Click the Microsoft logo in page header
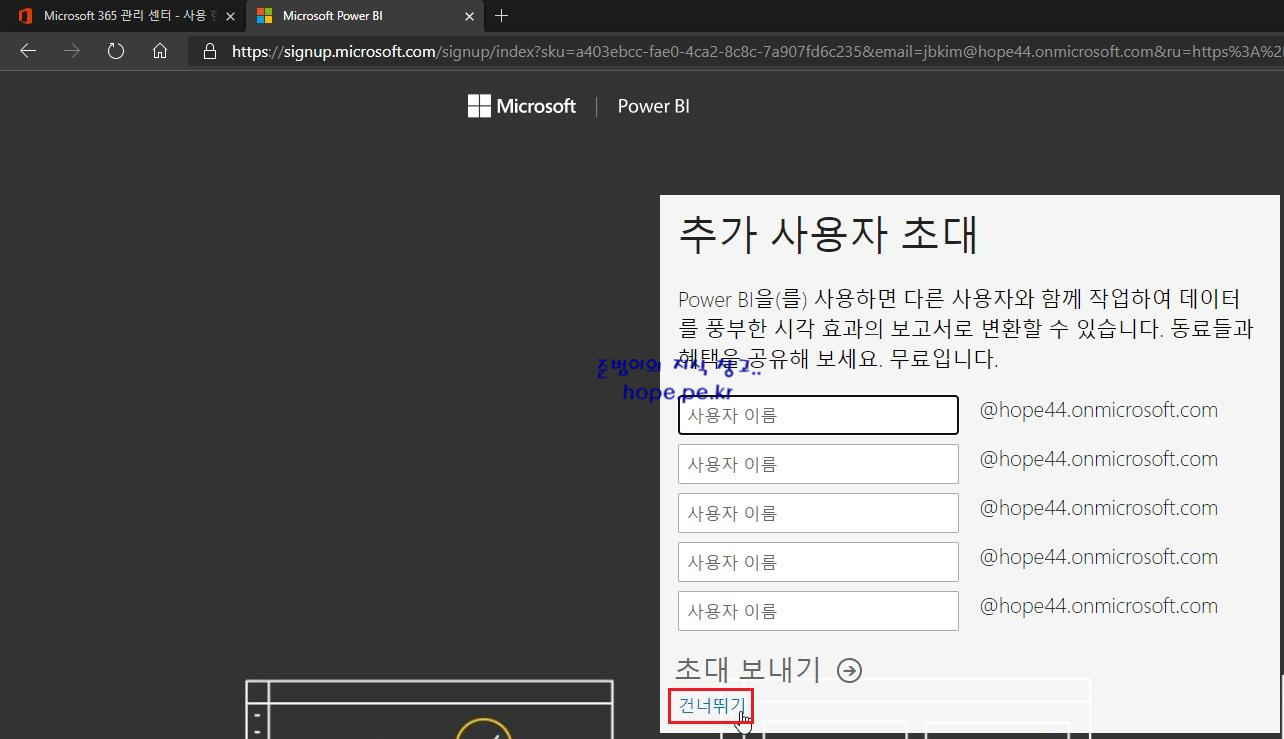Viewport: 1284px width, 739px height. (x=522, y=106)
